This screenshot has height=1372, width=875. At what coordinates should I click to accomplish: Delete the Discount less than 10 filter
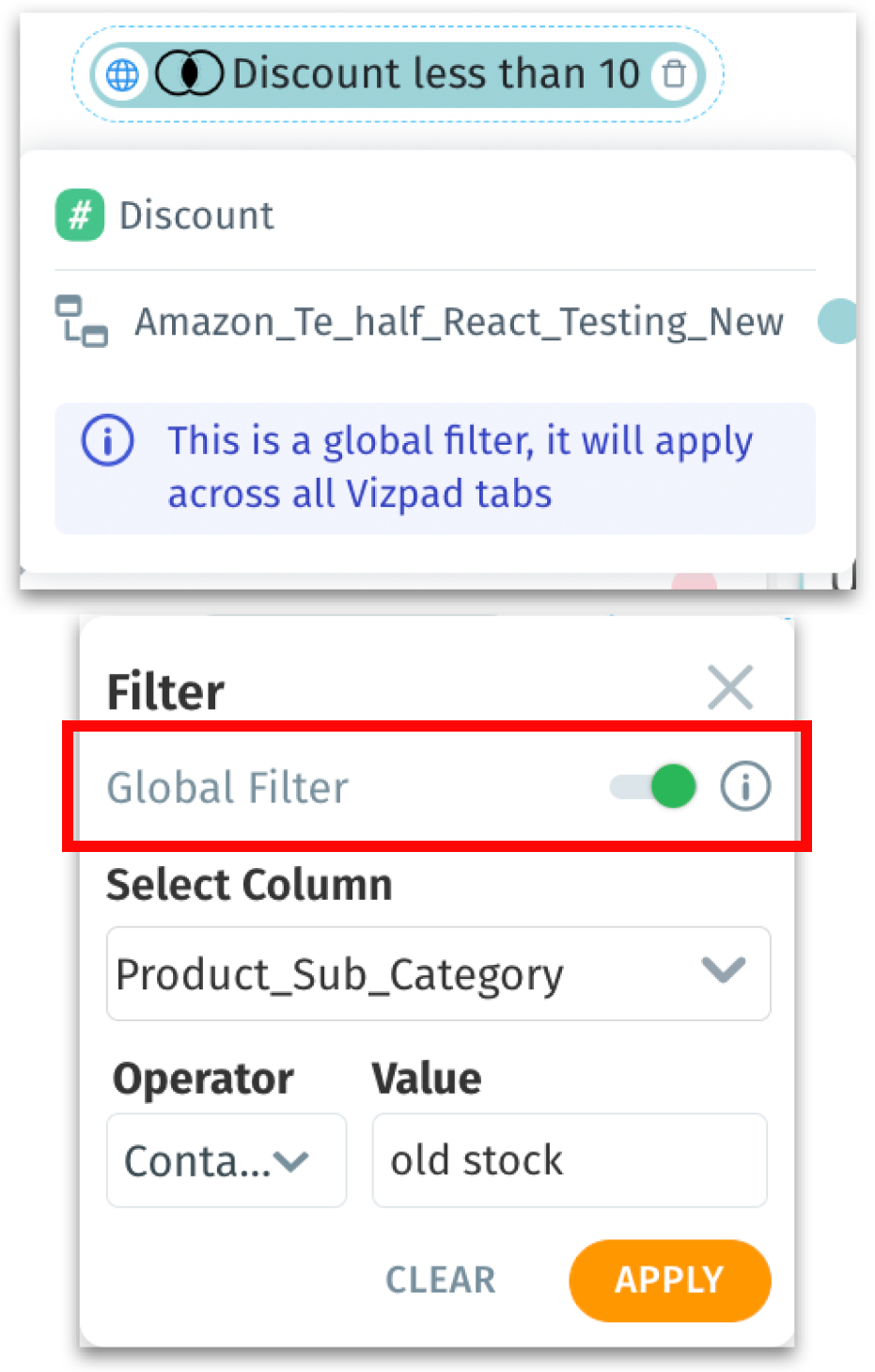(x=674, y=73)
